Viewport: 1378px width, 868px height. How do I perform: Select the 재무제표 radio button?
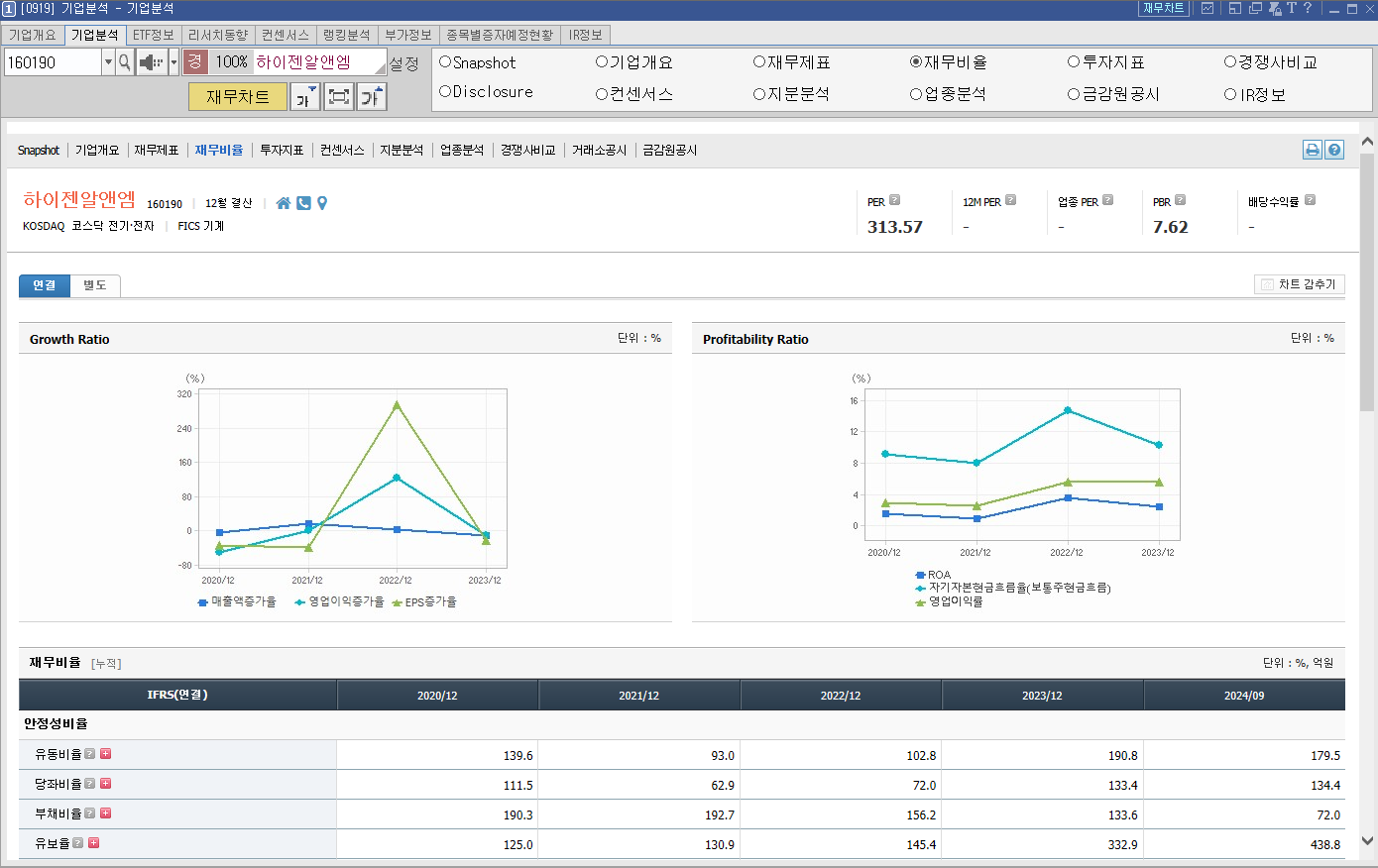(x=759, y=61)
